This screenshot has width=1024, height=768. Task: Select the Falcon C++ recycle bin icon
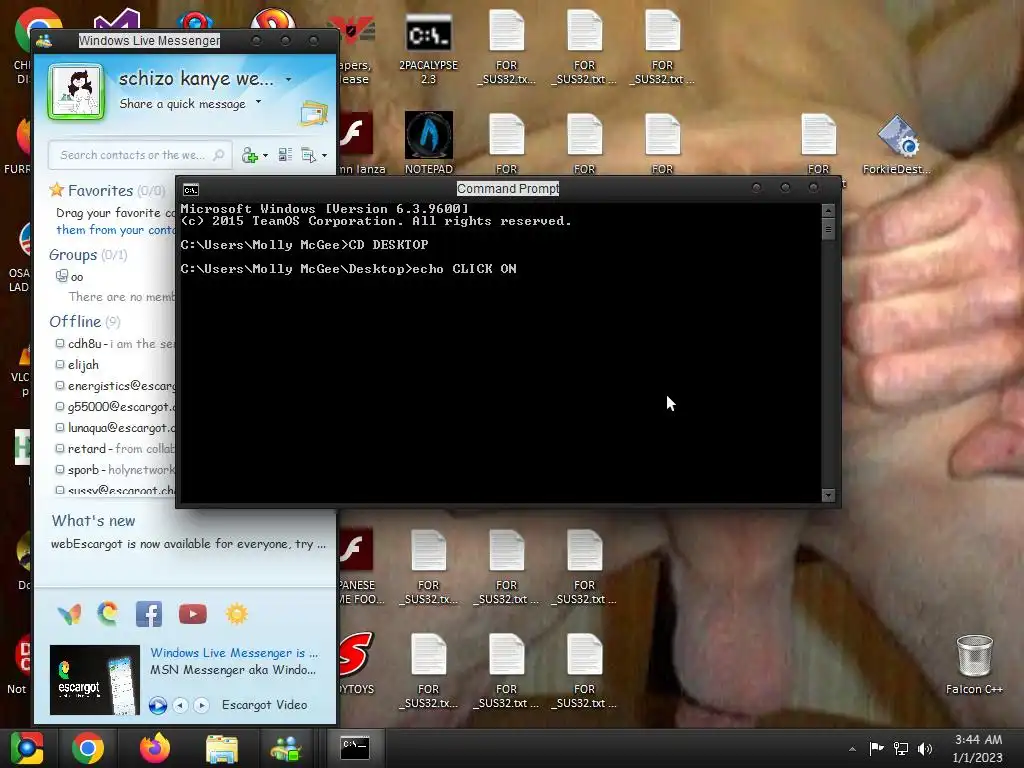pos(974,664)
